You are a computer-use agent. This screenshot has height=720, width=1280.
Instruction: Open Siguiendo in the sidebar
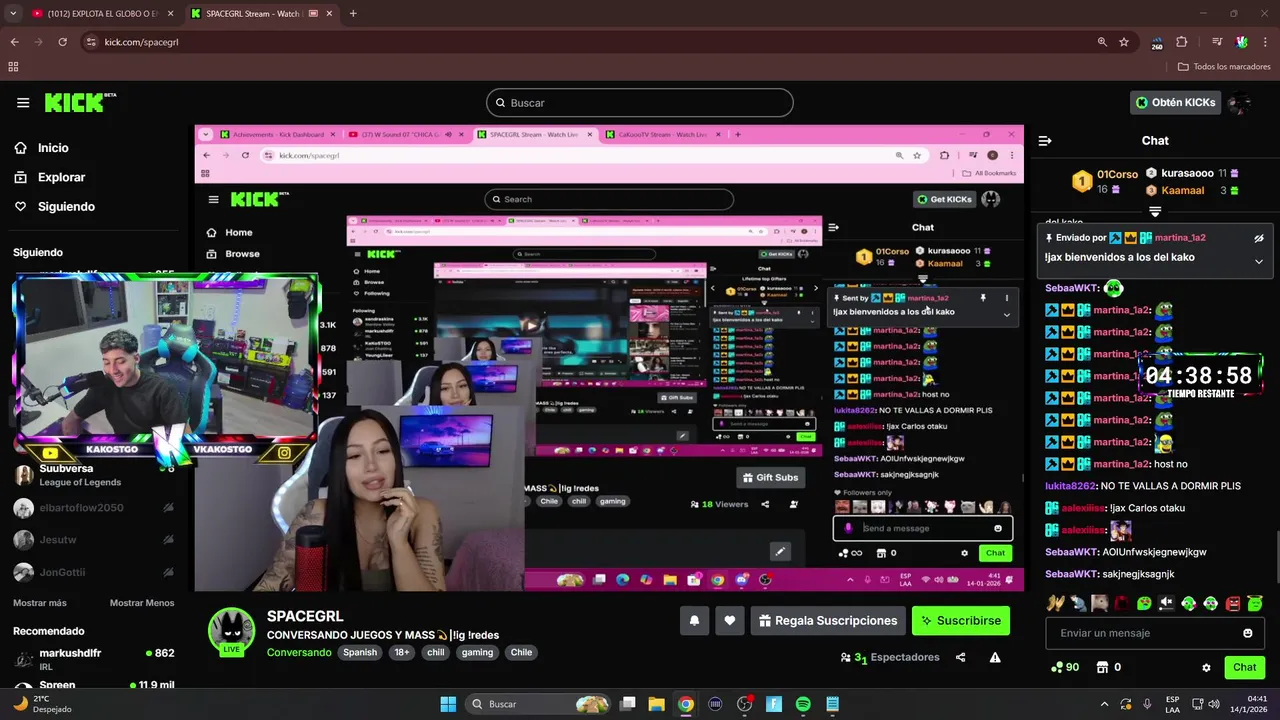click(66, 207)
